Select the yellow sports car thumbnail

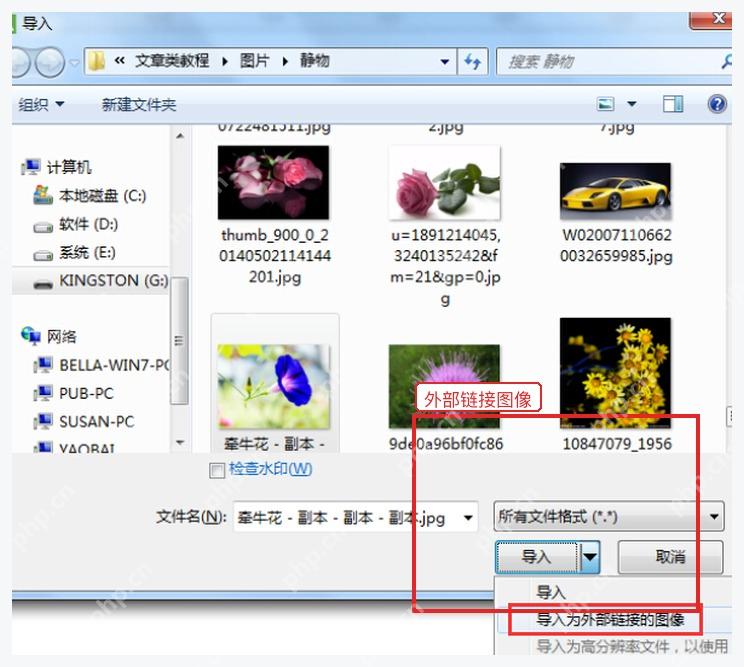click(x=615, y=191)
